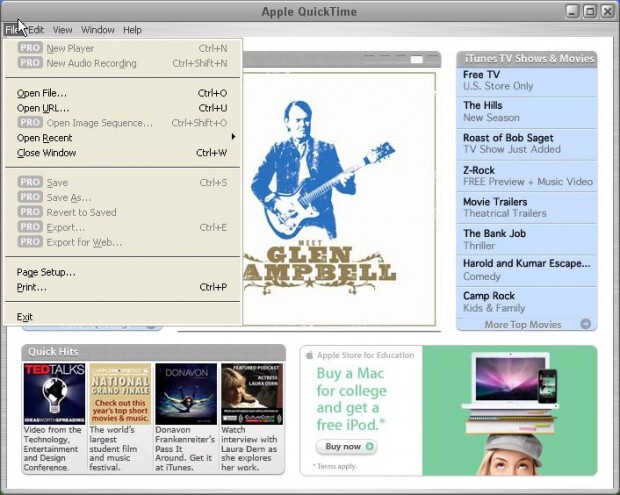Click Watch interview with Laura Dern text
620x495 pixels.
(x=249, y=449)
